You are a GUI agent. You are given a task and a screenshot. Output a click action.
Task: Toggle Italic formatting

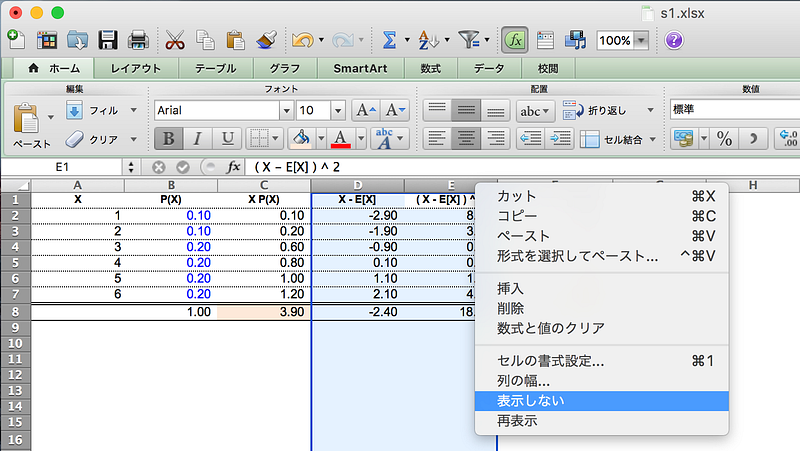197,138
